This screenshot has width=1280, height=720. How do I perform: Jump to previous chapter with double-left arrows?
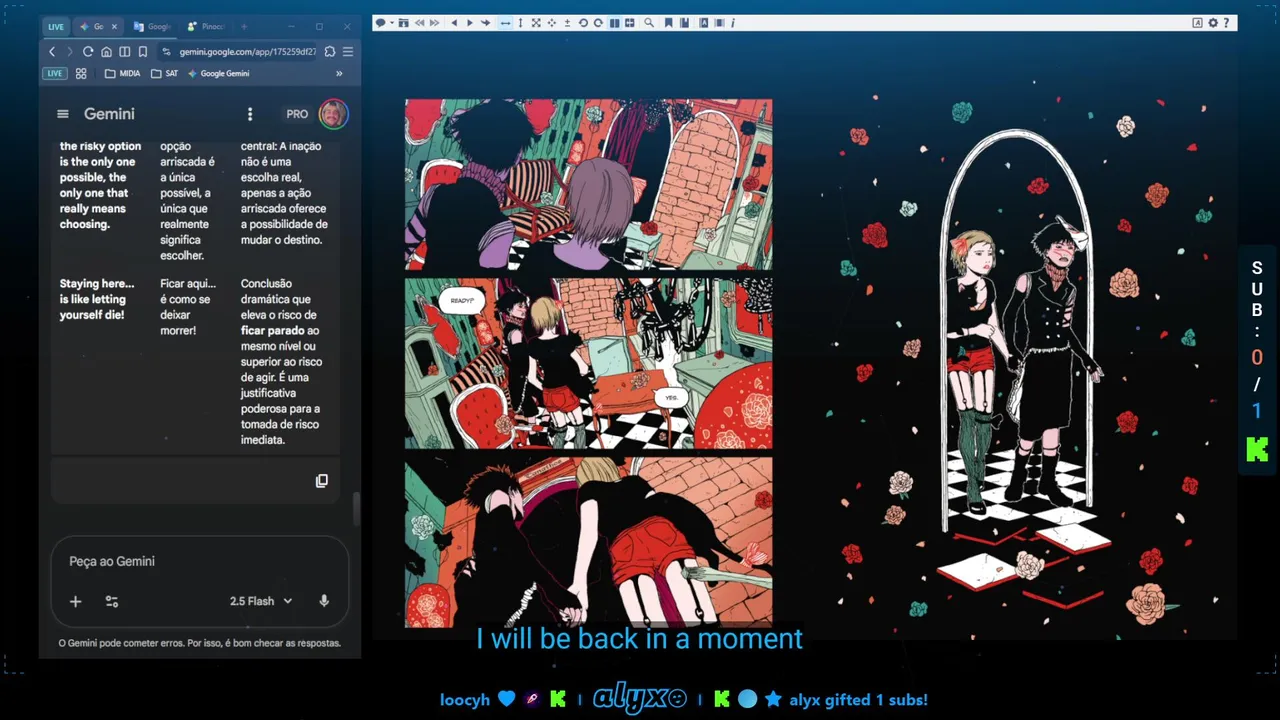(419, 23)
